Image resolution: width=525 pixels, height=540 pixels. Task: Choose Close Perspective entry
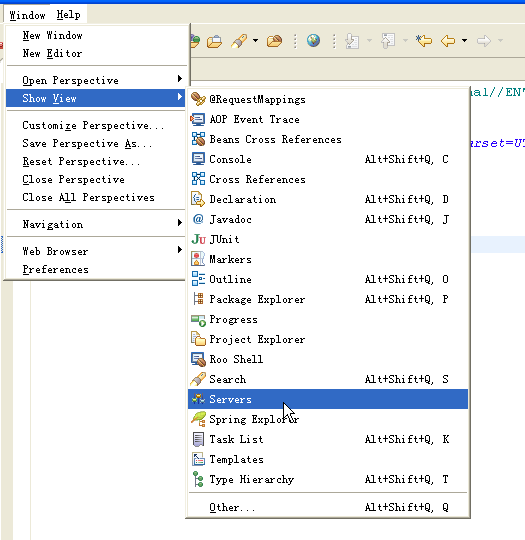96,179
